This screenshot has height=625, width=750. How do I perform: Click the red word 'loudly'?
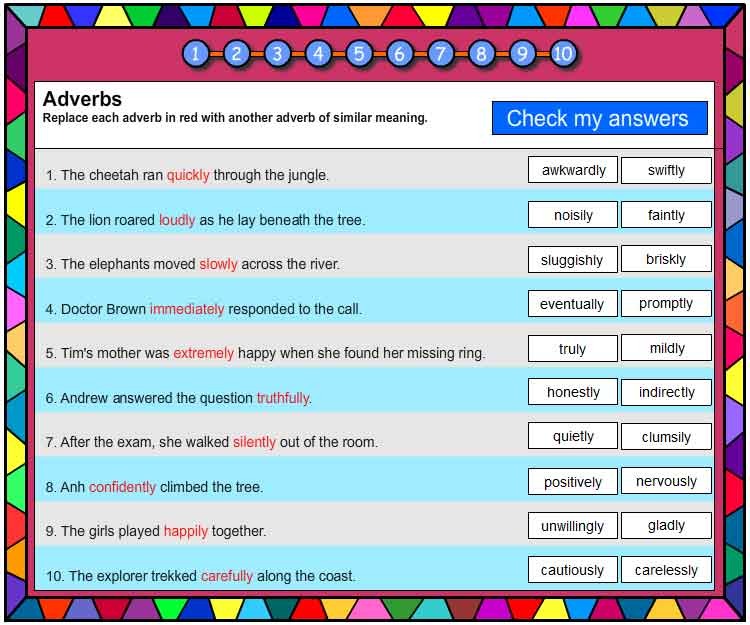177,220
